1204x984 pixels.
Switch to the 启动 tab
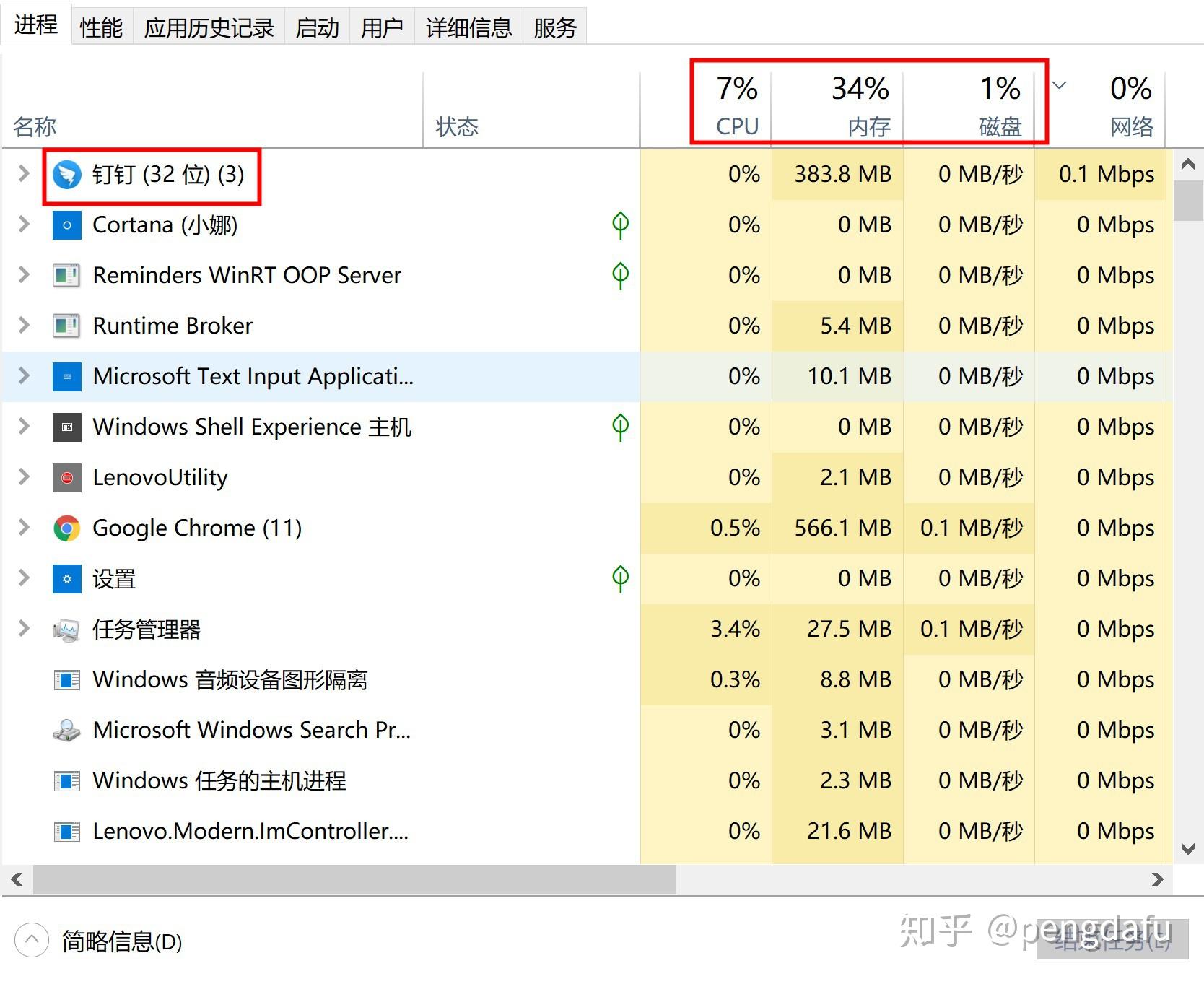tap(318, 27)
